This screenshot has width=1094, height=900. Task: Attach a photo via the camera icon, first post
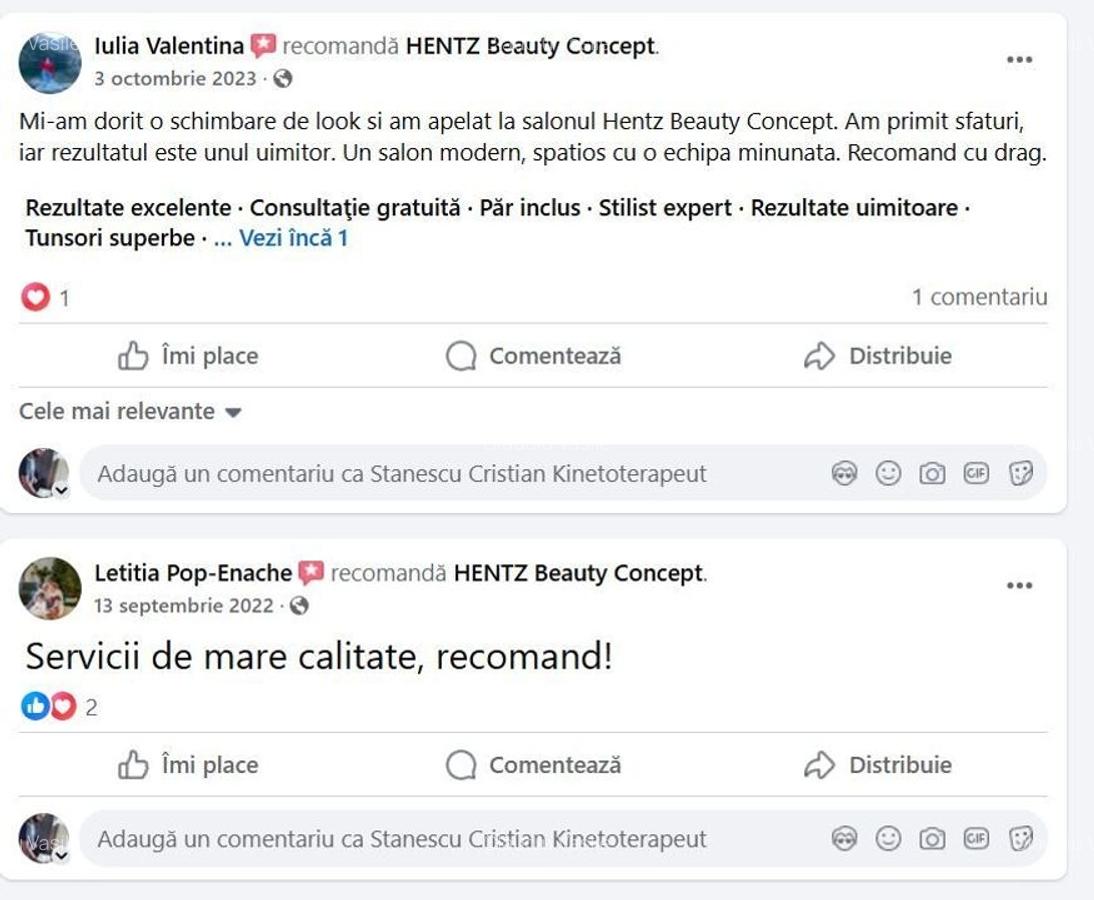[931, 473]
